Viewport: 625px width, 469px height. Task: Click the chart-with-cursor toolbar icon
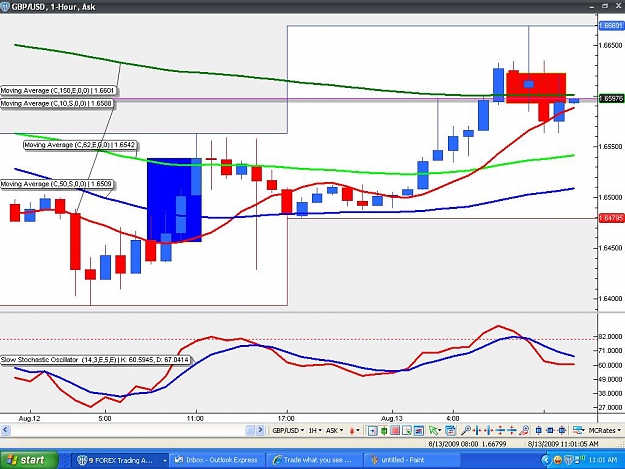(x=407, y=430)
